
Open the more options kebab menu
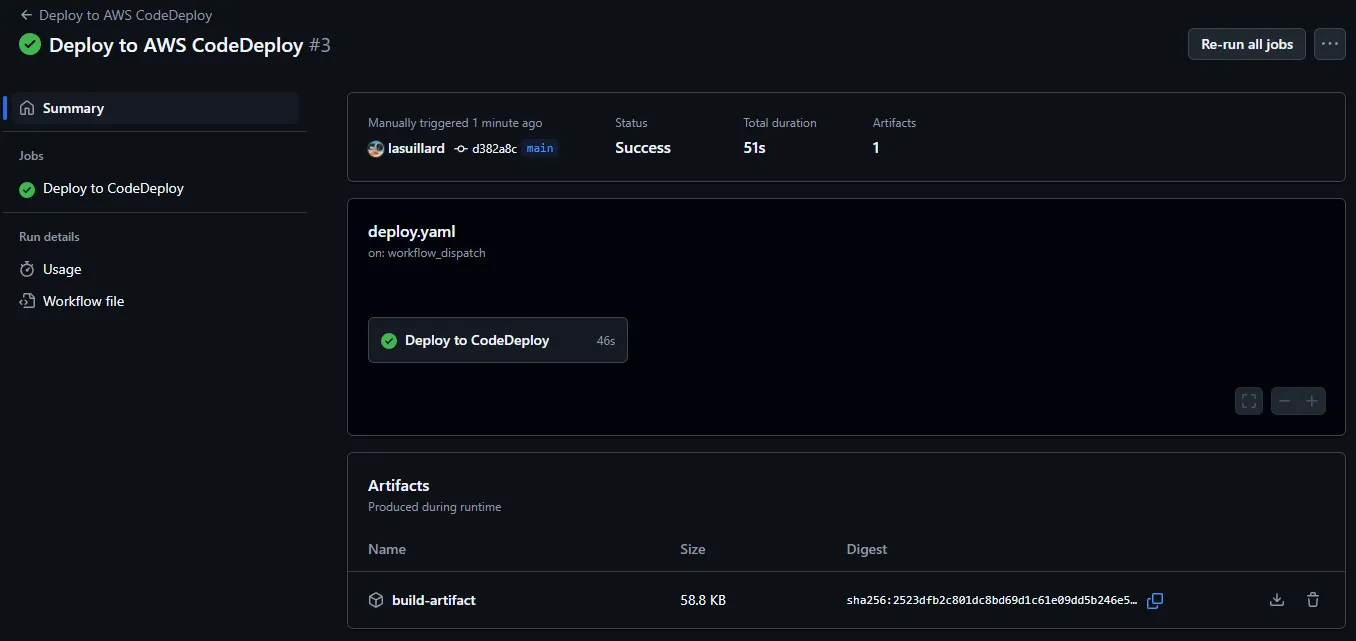click(x=1330, y=44)
